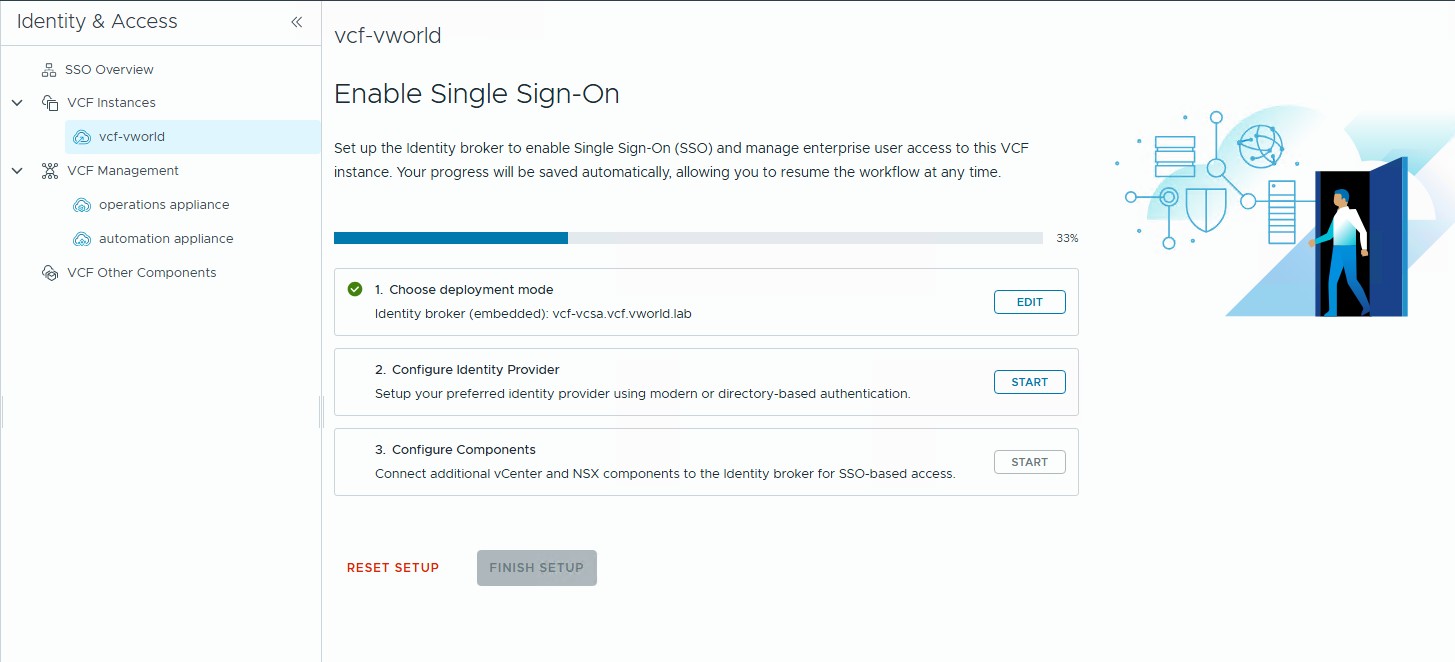Viewport: 1455px width, 662px height.
Task: Click the sidebar resize handle divider
Action: point(321,411)
